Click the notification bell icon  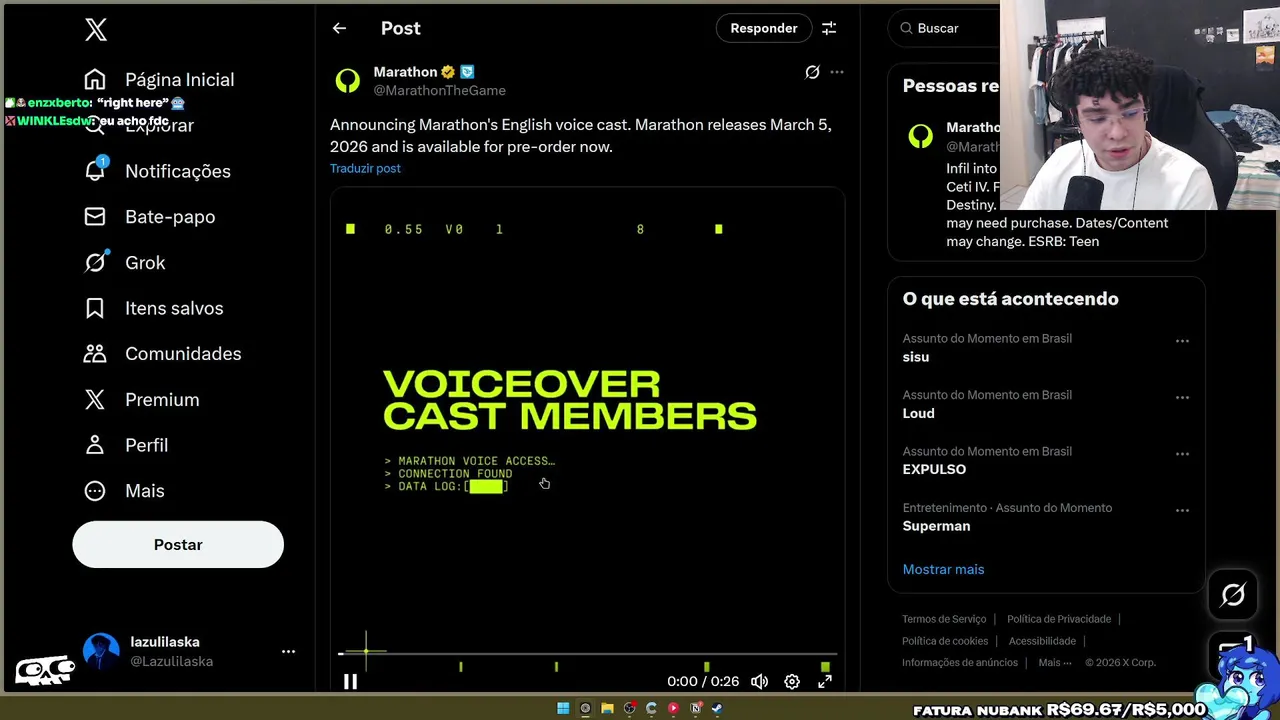pos(95,171)
